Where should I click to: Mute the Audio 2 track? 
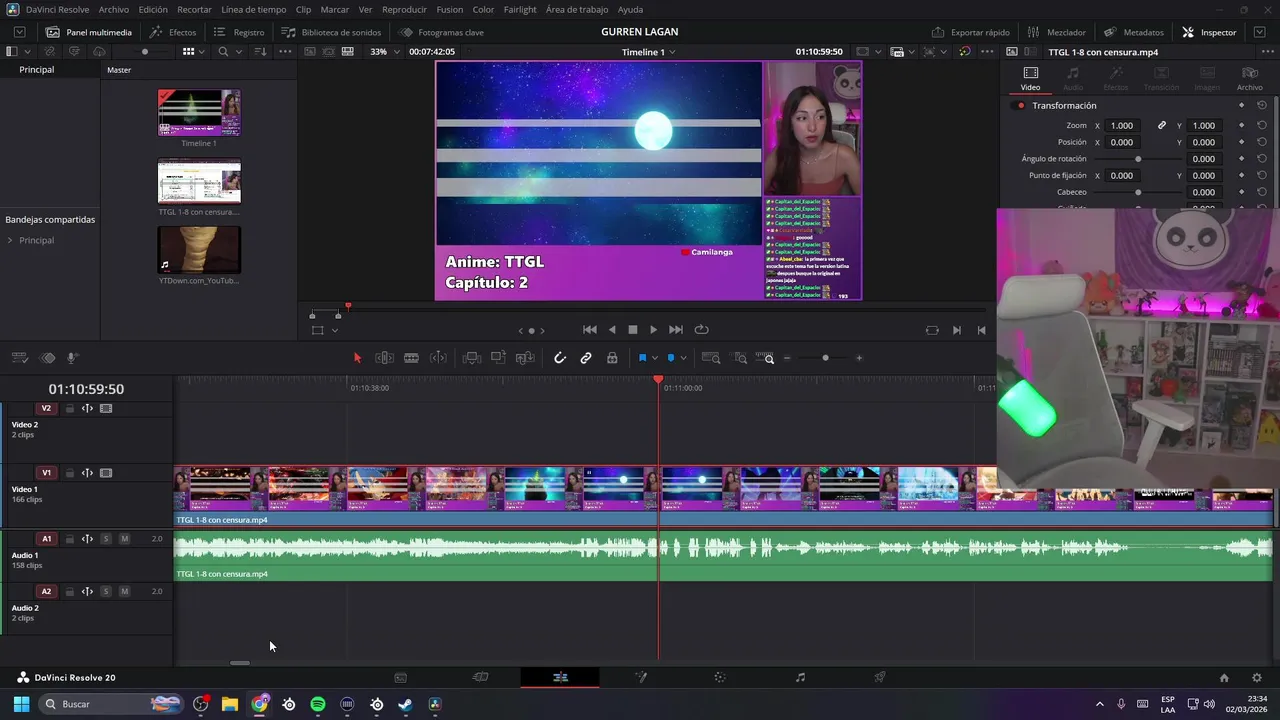click(x=124, y=591)
